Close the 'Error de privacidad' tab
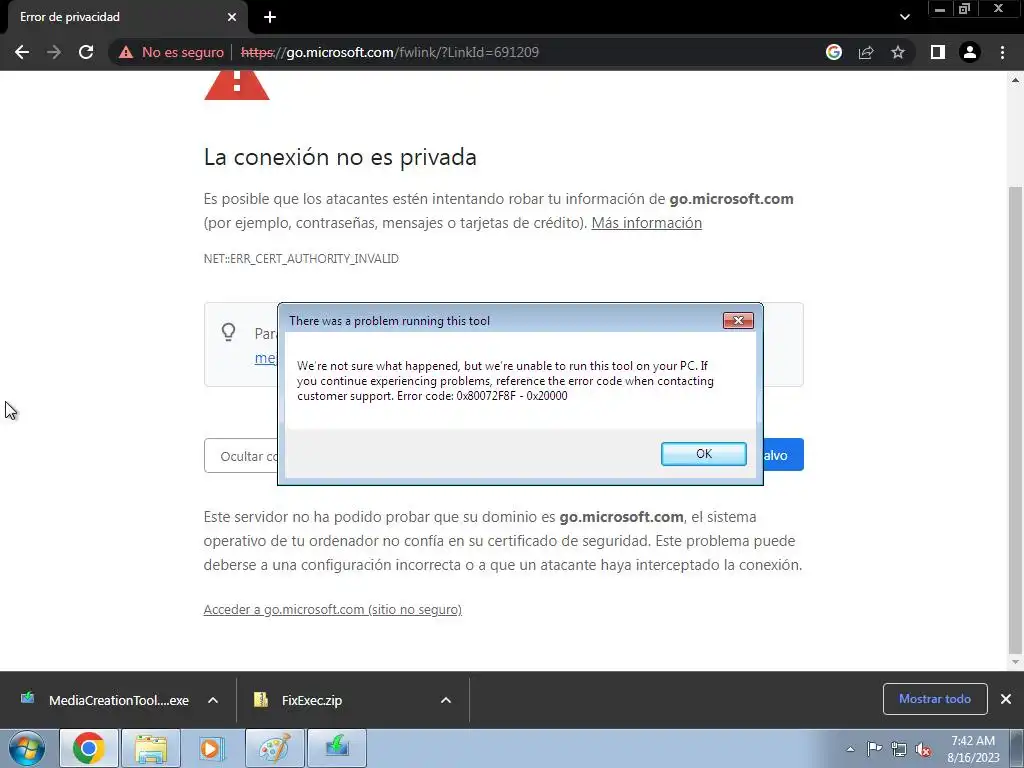The width and height of the screenshot is (1024, 768). click(x=232, y=17)
